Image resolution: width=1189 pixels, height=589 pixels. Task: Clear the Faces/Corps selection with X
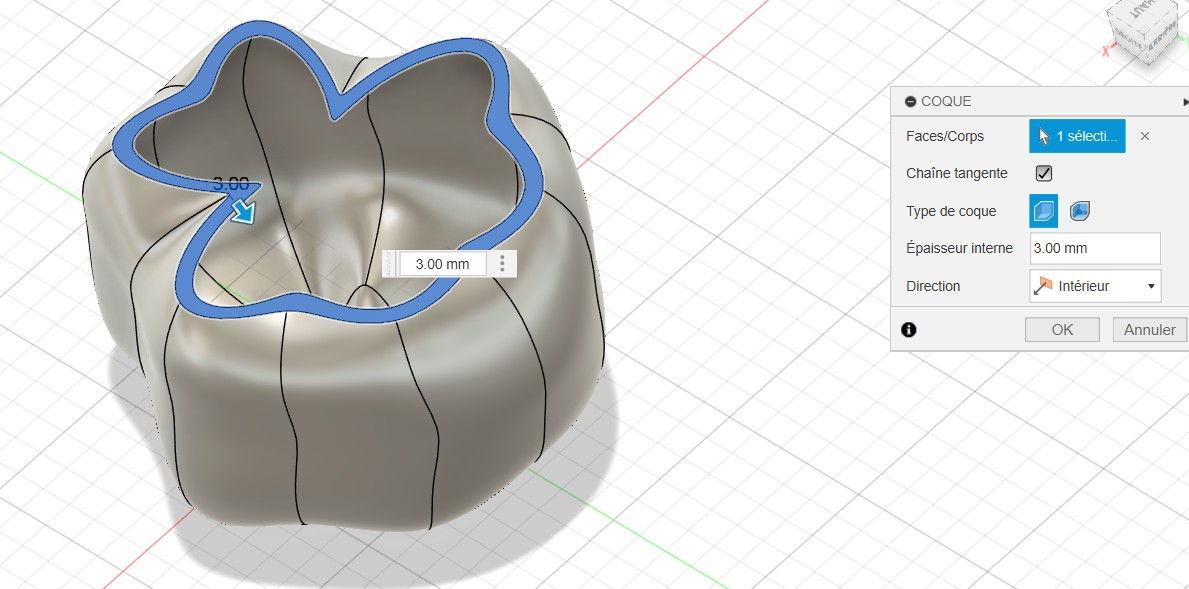[1145, 136]
